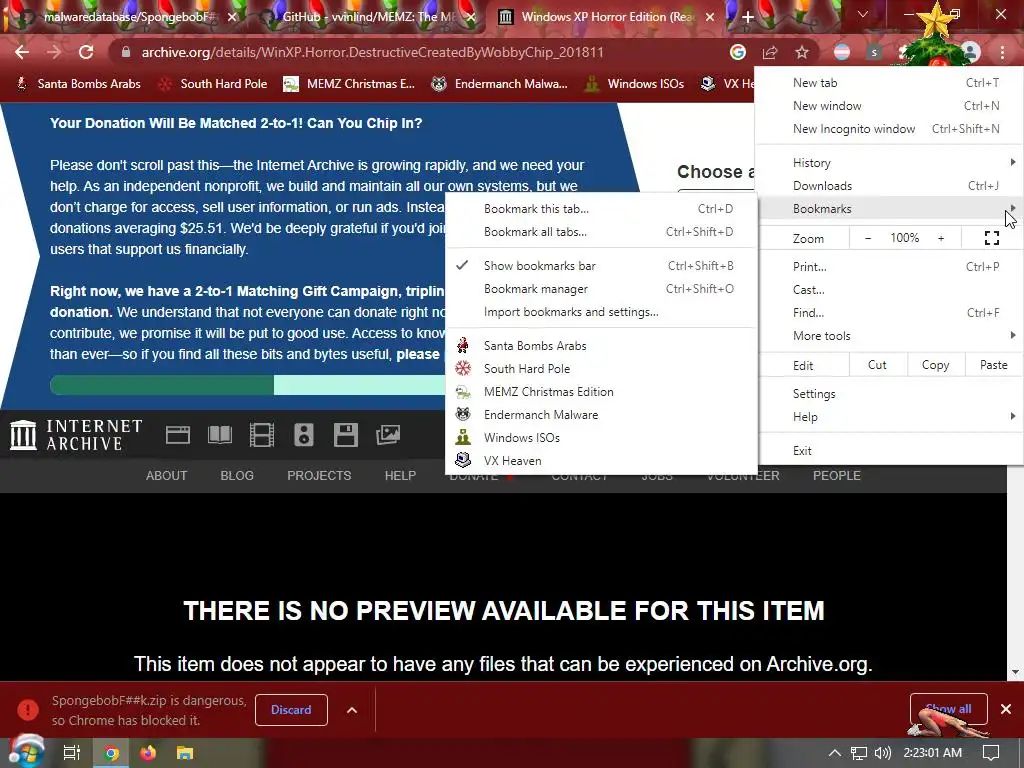Open Firefox from the taskbar

(x=148, y=753)
